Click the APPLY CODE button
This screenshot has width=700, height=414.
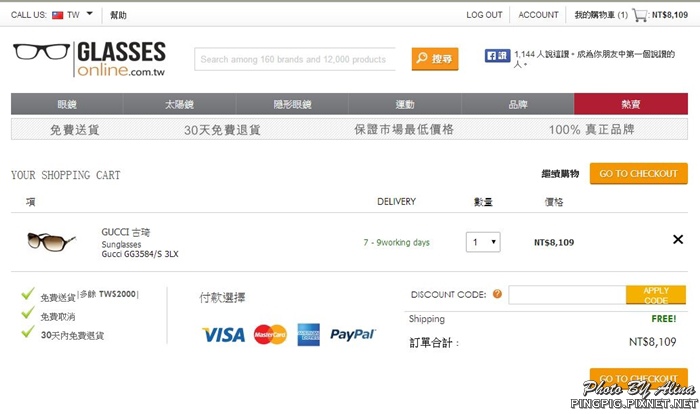click(x=656, y=295)
